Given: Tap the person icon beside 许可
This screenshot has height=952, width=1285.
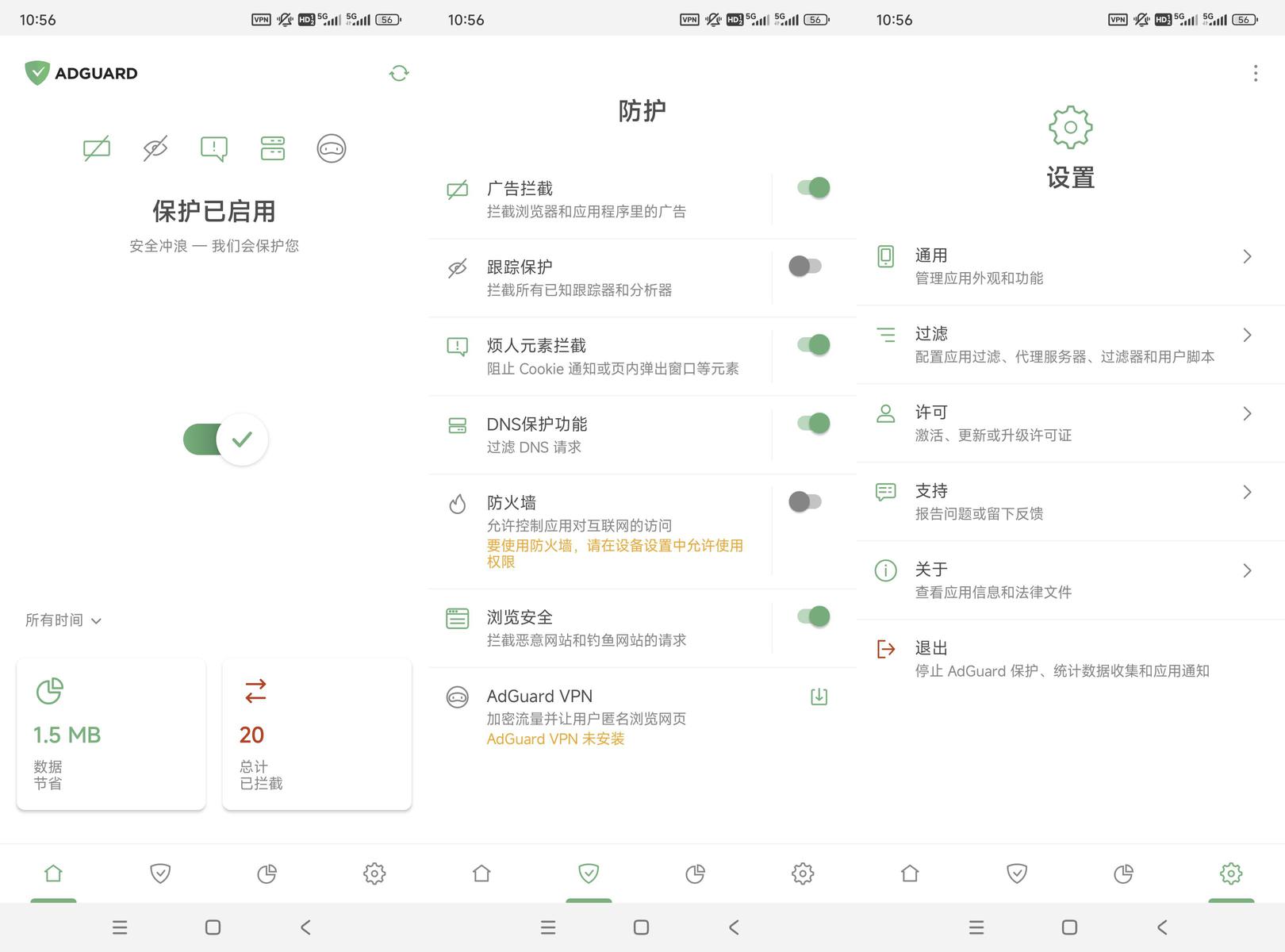Looking at the screenshot, I should (886, 413).
